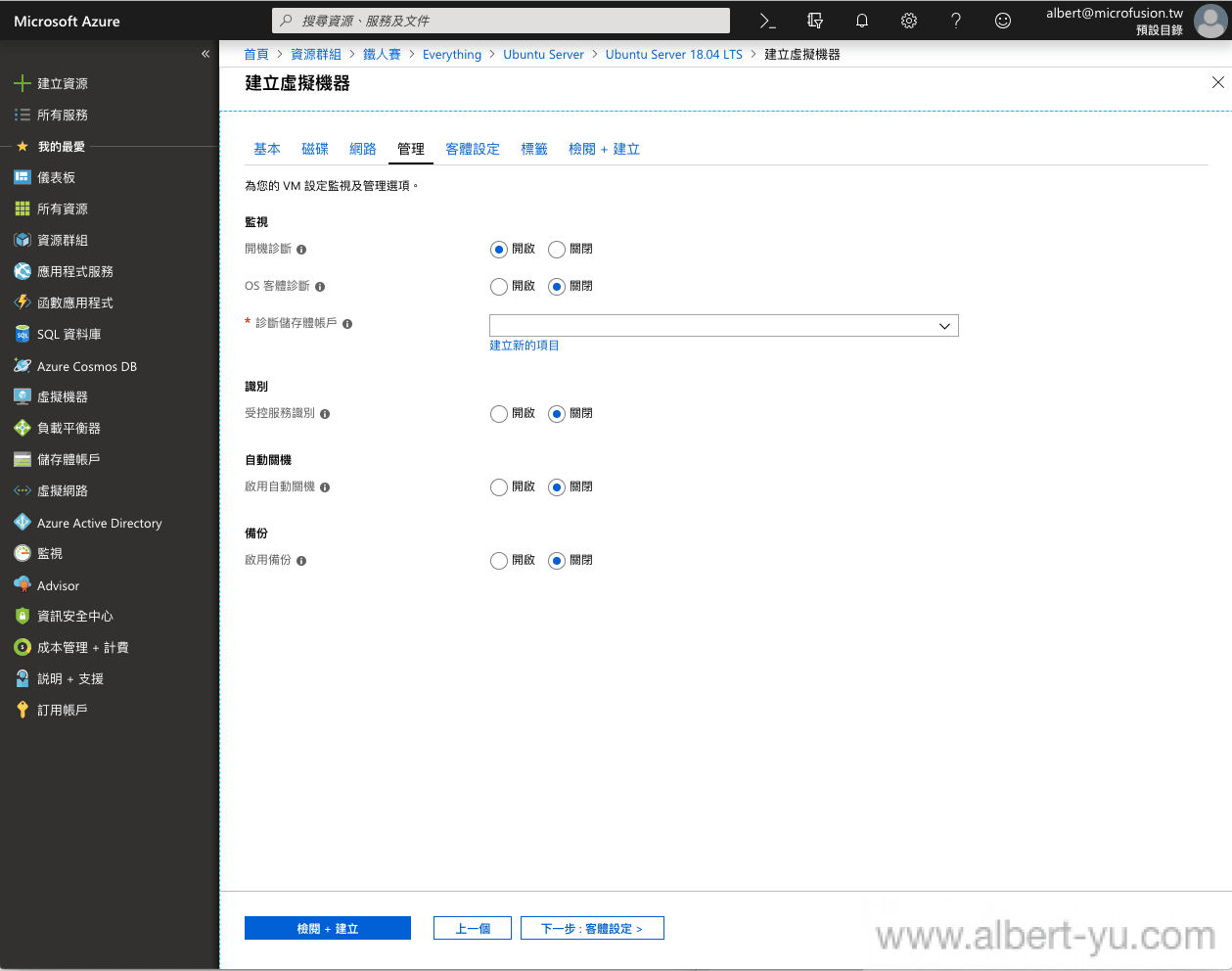Close the 建立虛擬機器 blade
Screen dimensions: 1232x971
tap(1218, 82)
